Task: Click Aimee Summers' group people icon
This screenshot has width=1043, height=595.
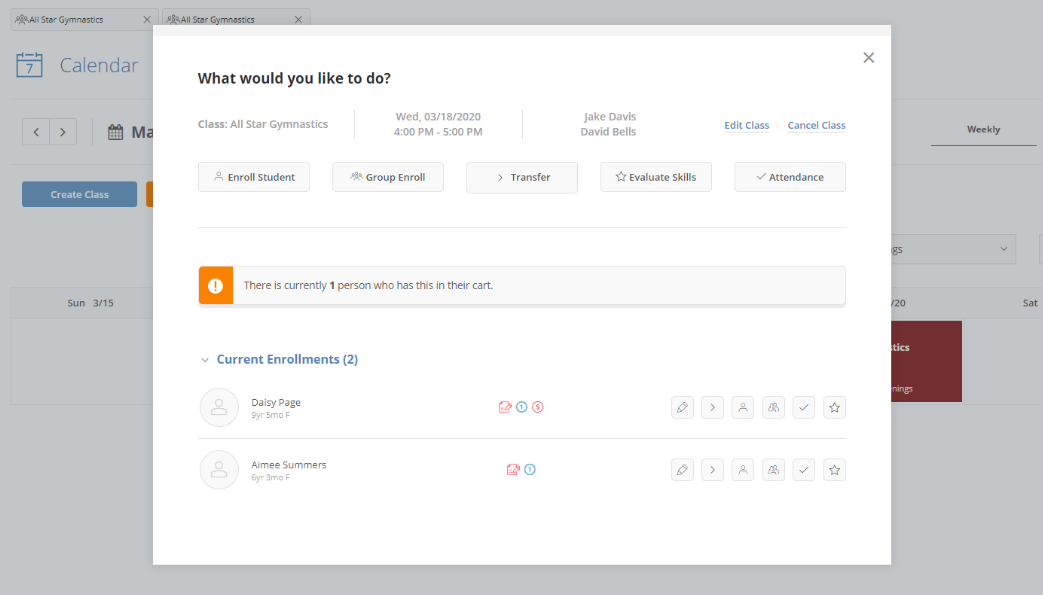Action: point(774,470)
